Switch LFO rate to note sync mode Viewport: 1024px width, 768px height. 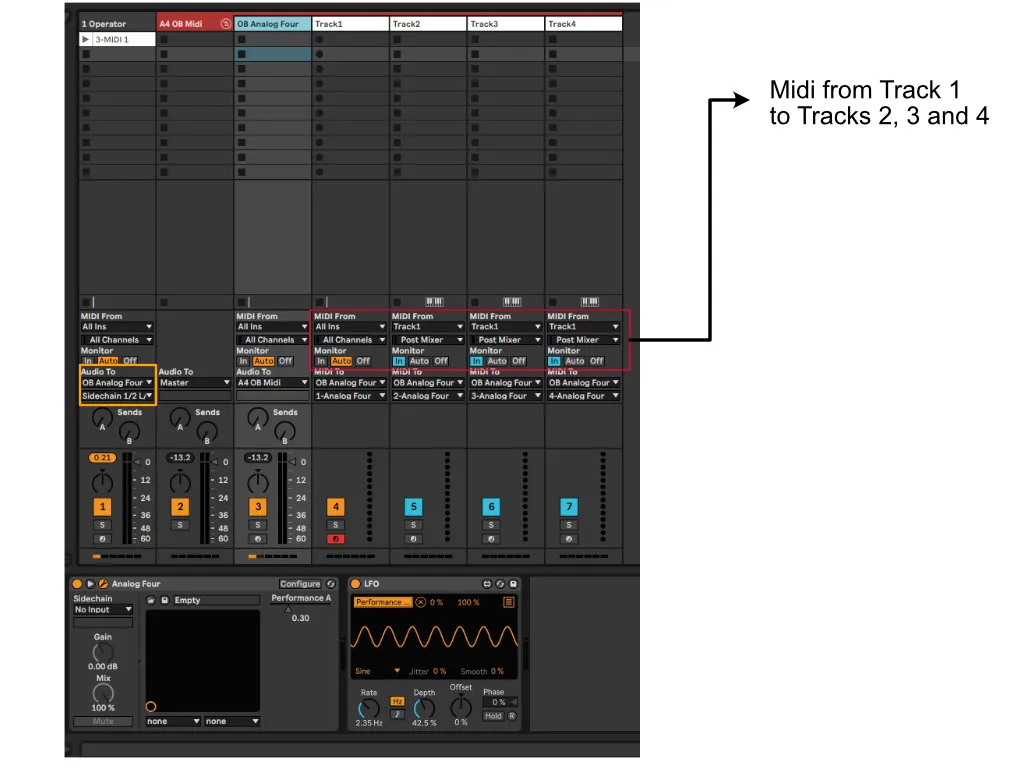pyautogui.click(x=397, y=714)
